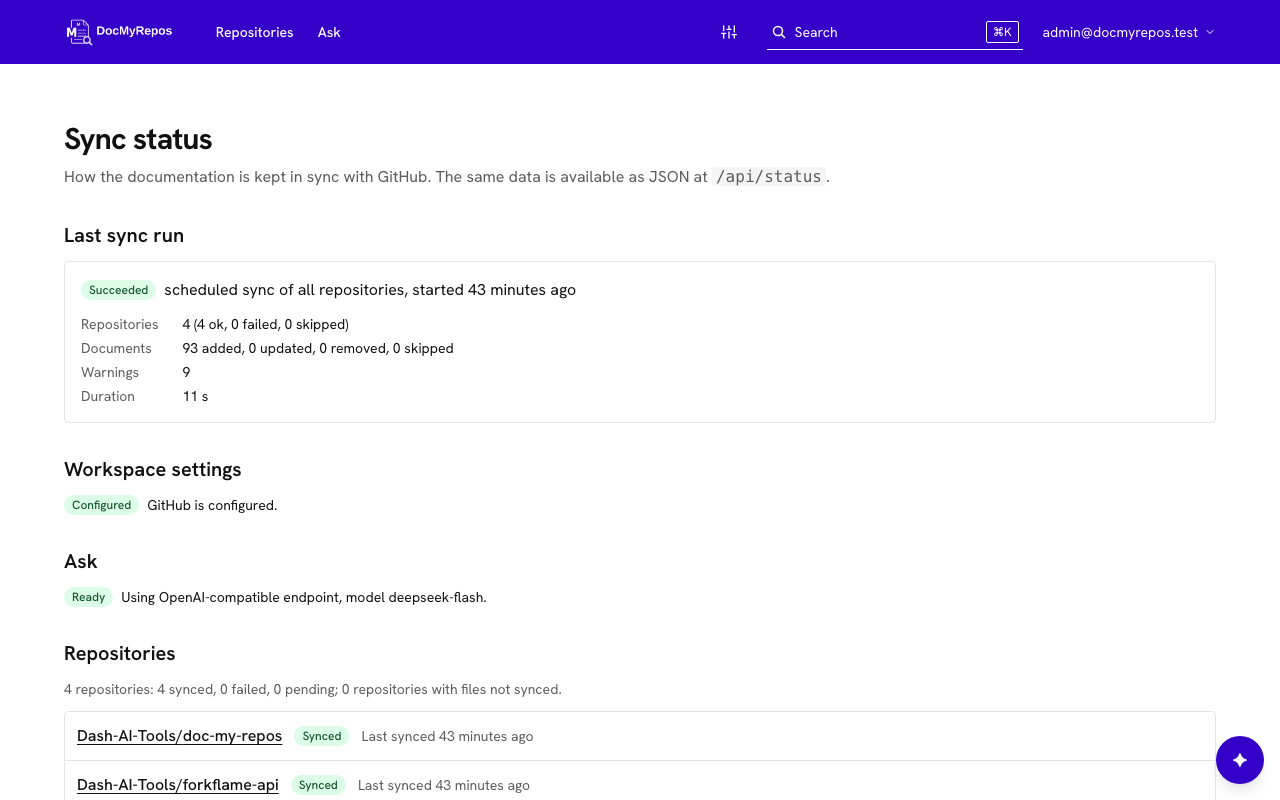Click the Synced badge for doc-my-repos
This screenshot has height=800, width=1280.
(x=322, y=736)
